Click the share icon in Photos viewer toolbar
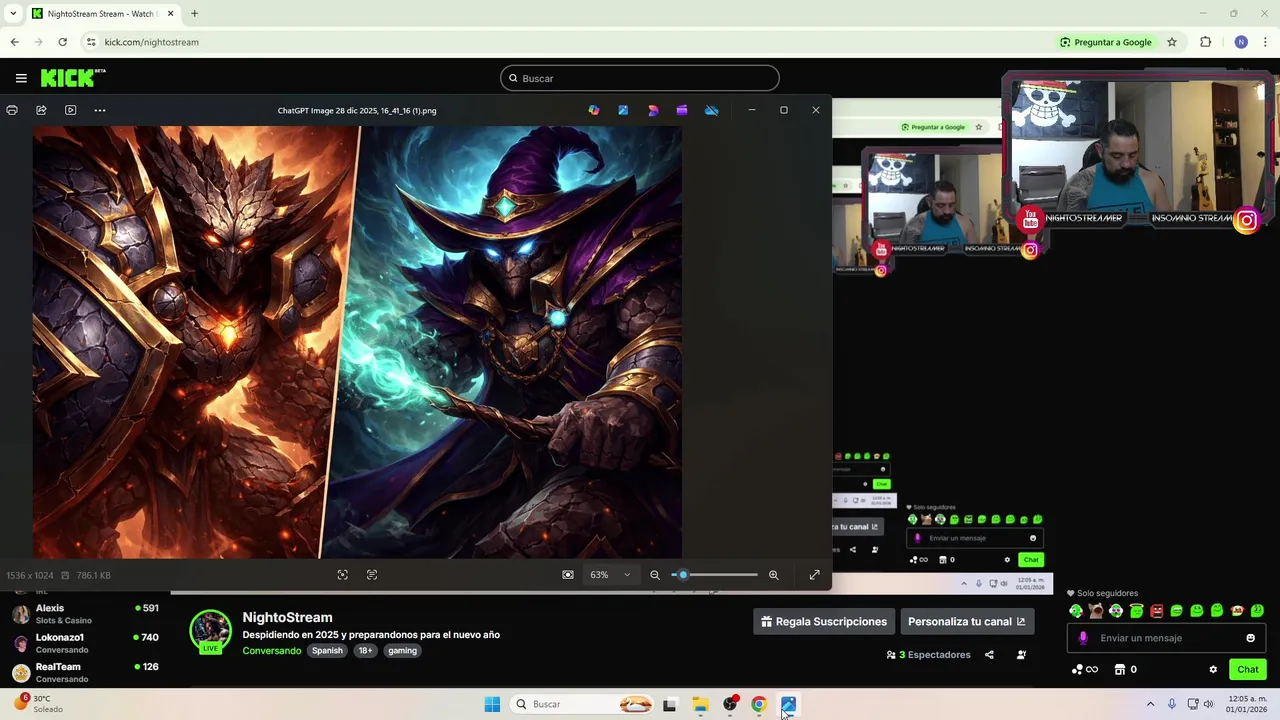 tap(41, 110)
